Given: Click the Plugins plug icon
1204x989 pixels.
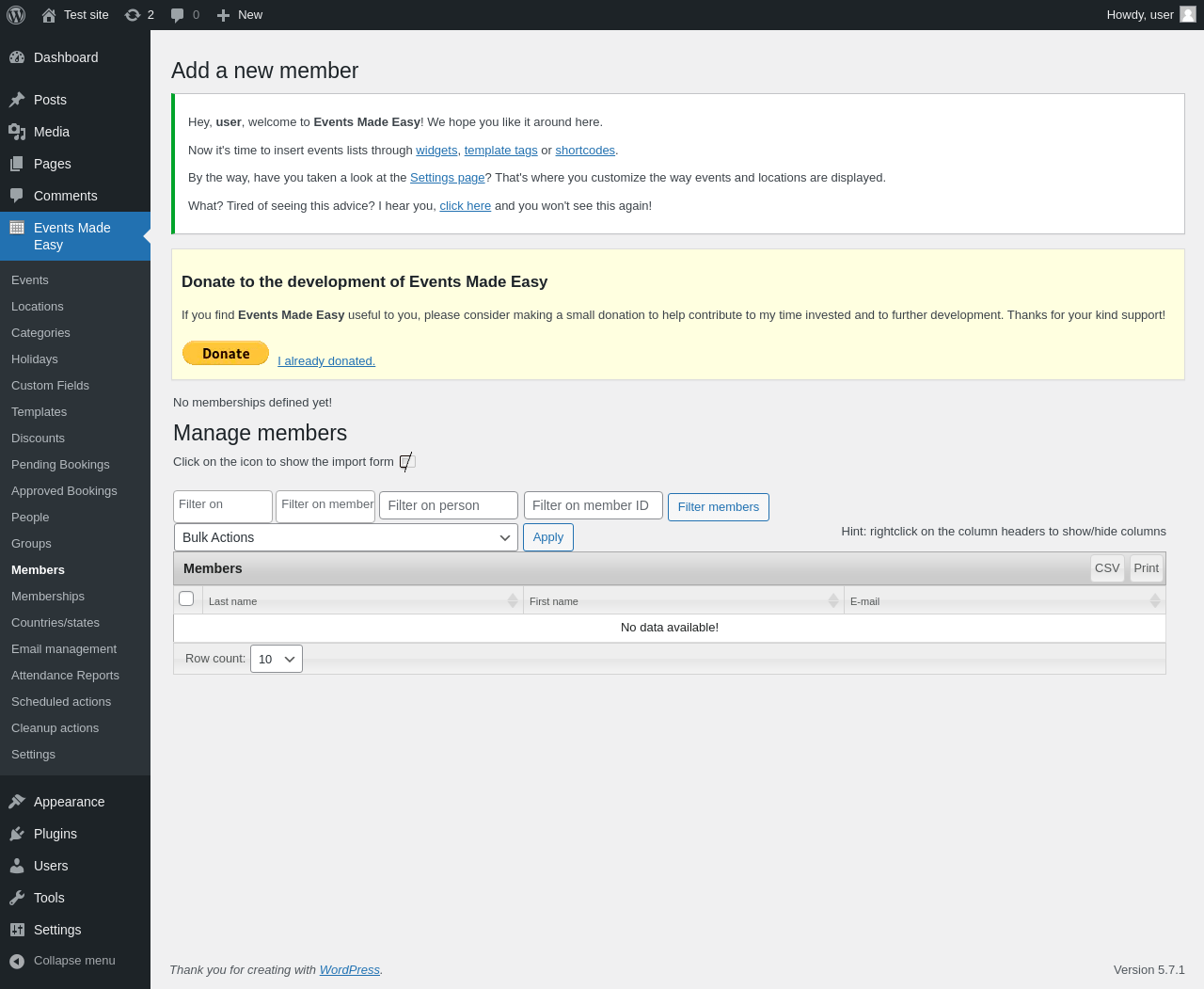Looking at the screenshot, I should point(17,834).
